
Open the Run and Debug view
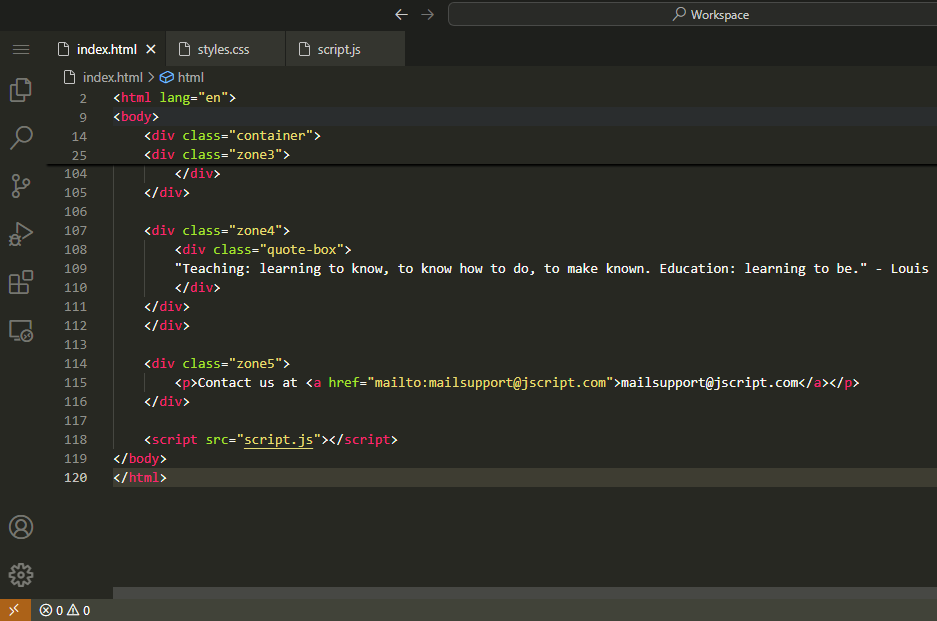tap(20, 234)
